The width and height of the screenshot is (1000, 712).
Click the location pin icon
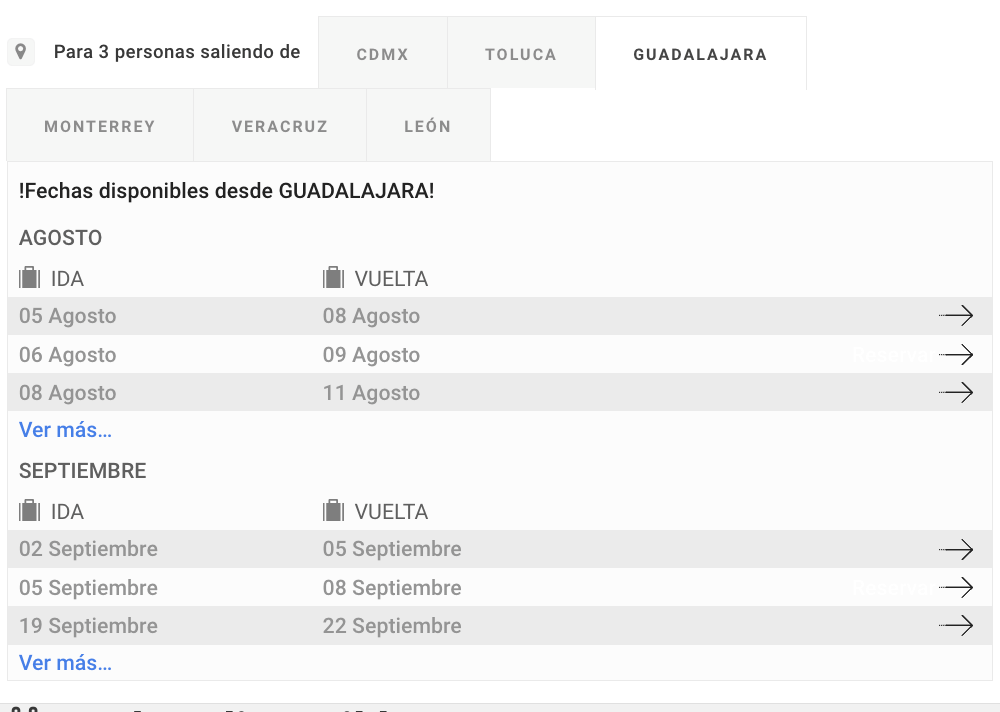coord(20,52)
